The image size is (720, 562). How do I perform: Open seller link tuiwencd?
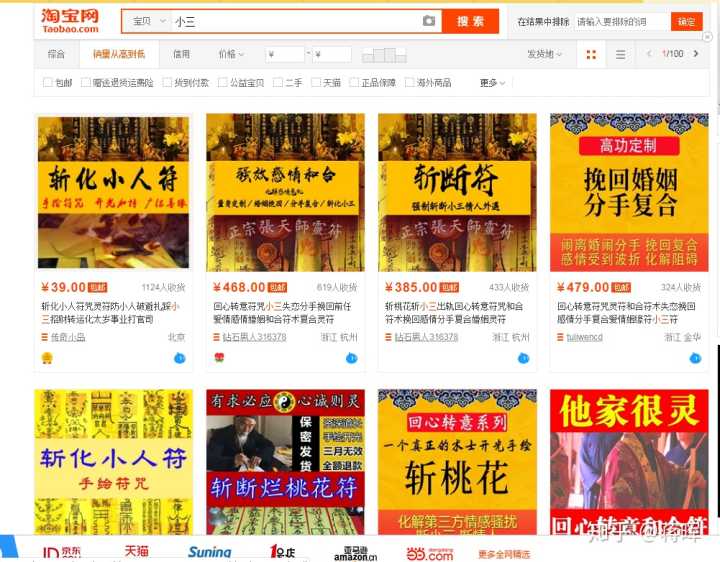[x=584, y=337]
